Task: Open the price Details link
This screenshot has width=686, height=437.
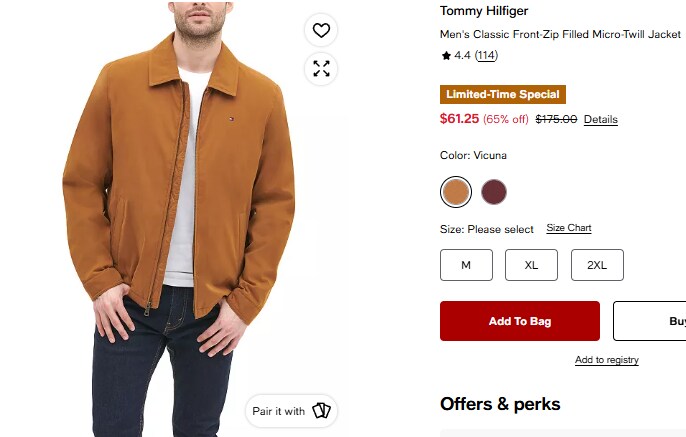Action: (601, 119)
